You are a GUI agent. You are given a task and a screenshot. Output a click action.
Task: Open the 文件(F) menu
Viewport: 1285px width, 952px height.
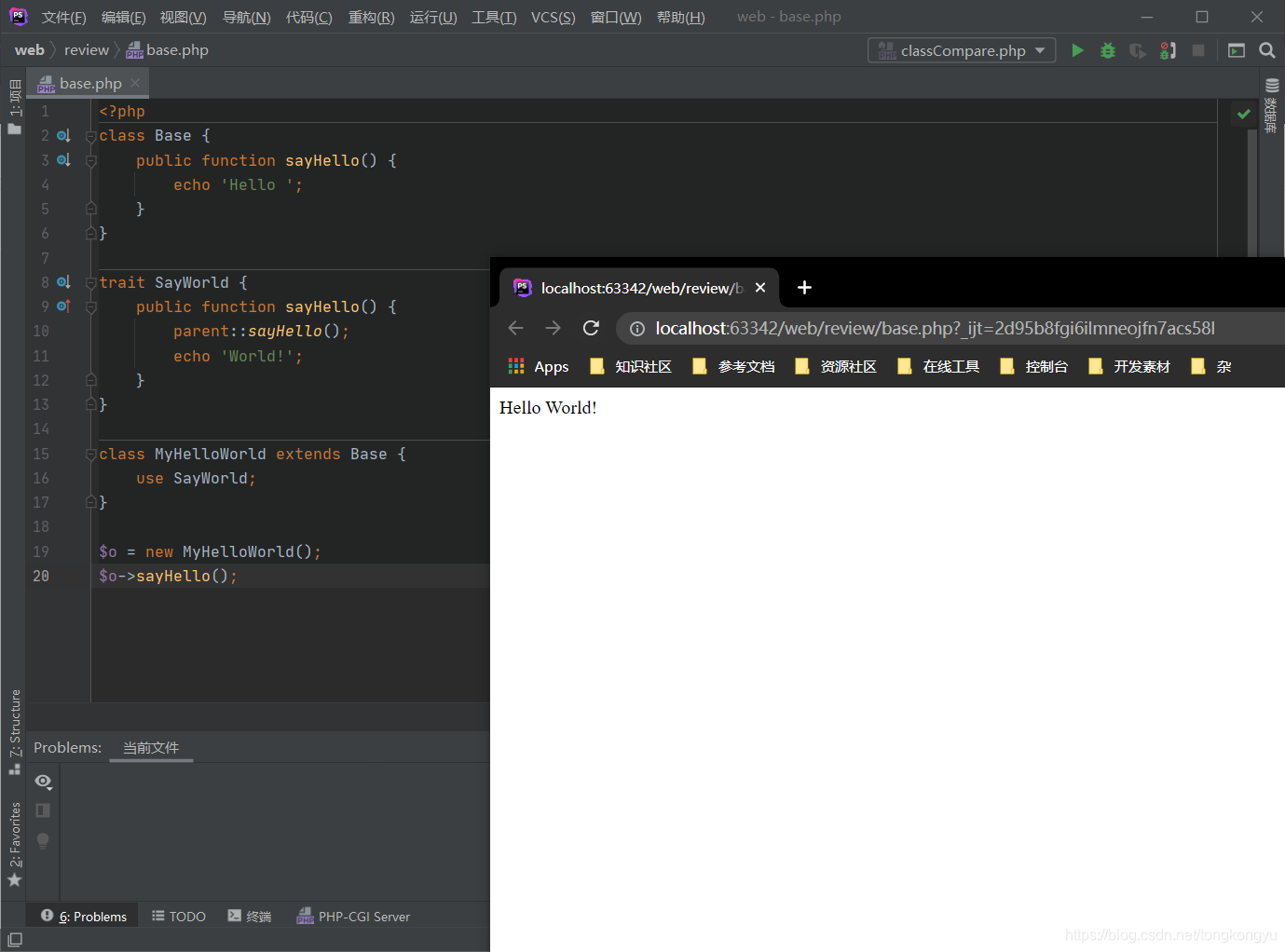(63, 18)
